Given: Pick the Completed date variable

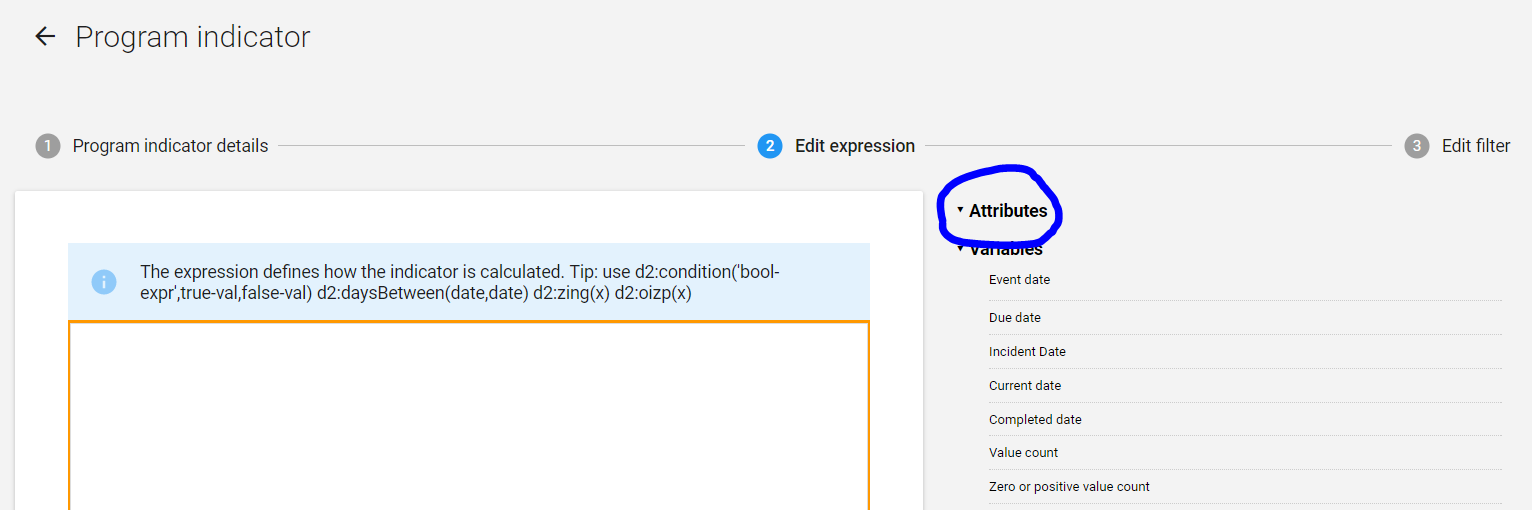Looking at the screenshot, I should click(1035, 420).
